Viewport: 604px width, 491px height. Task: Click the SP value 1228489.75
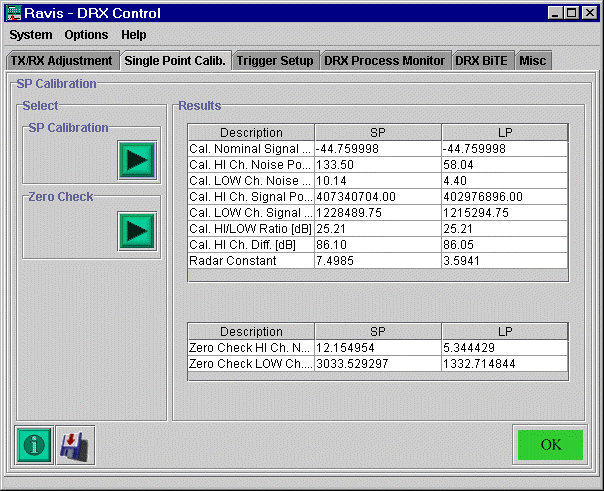[x=378, y=213]
